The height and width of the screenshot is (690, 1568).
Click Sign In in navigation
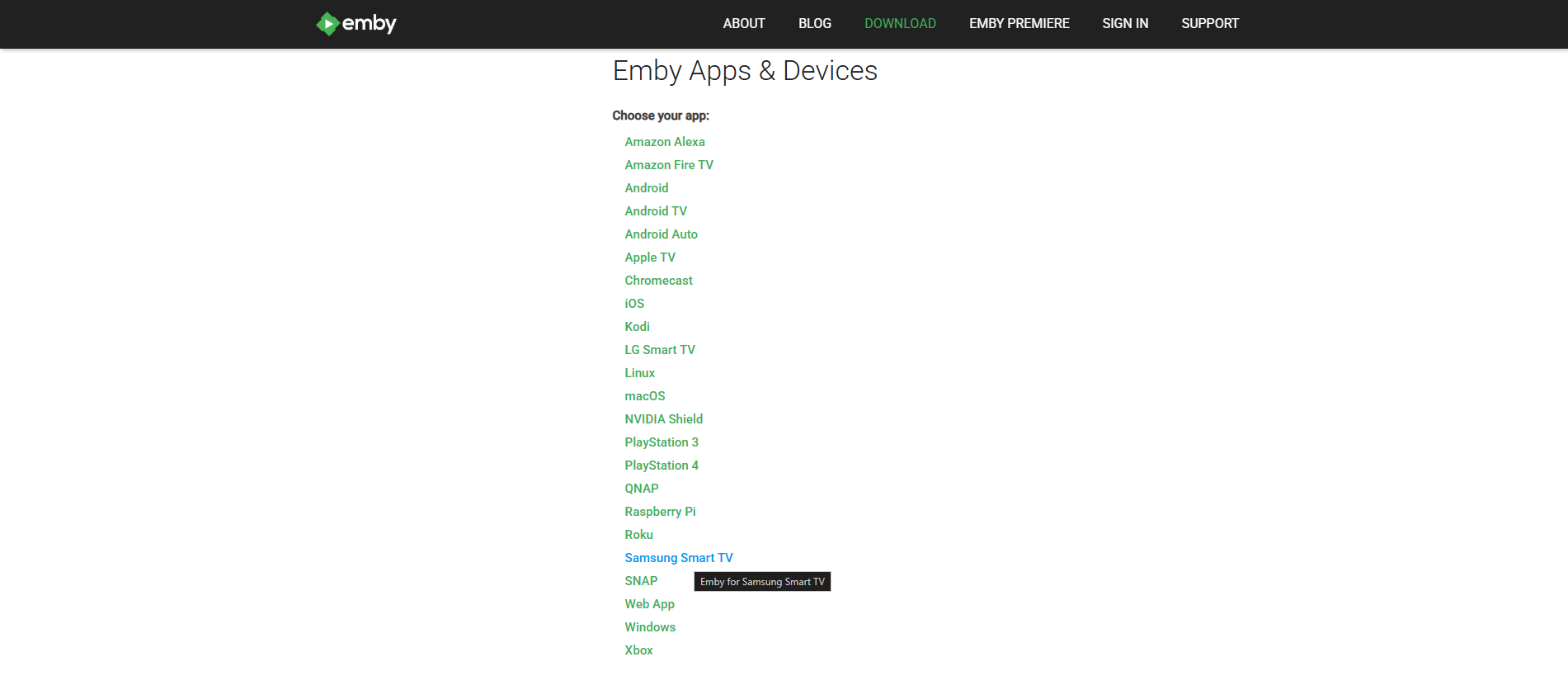(x=1125, y=24)
